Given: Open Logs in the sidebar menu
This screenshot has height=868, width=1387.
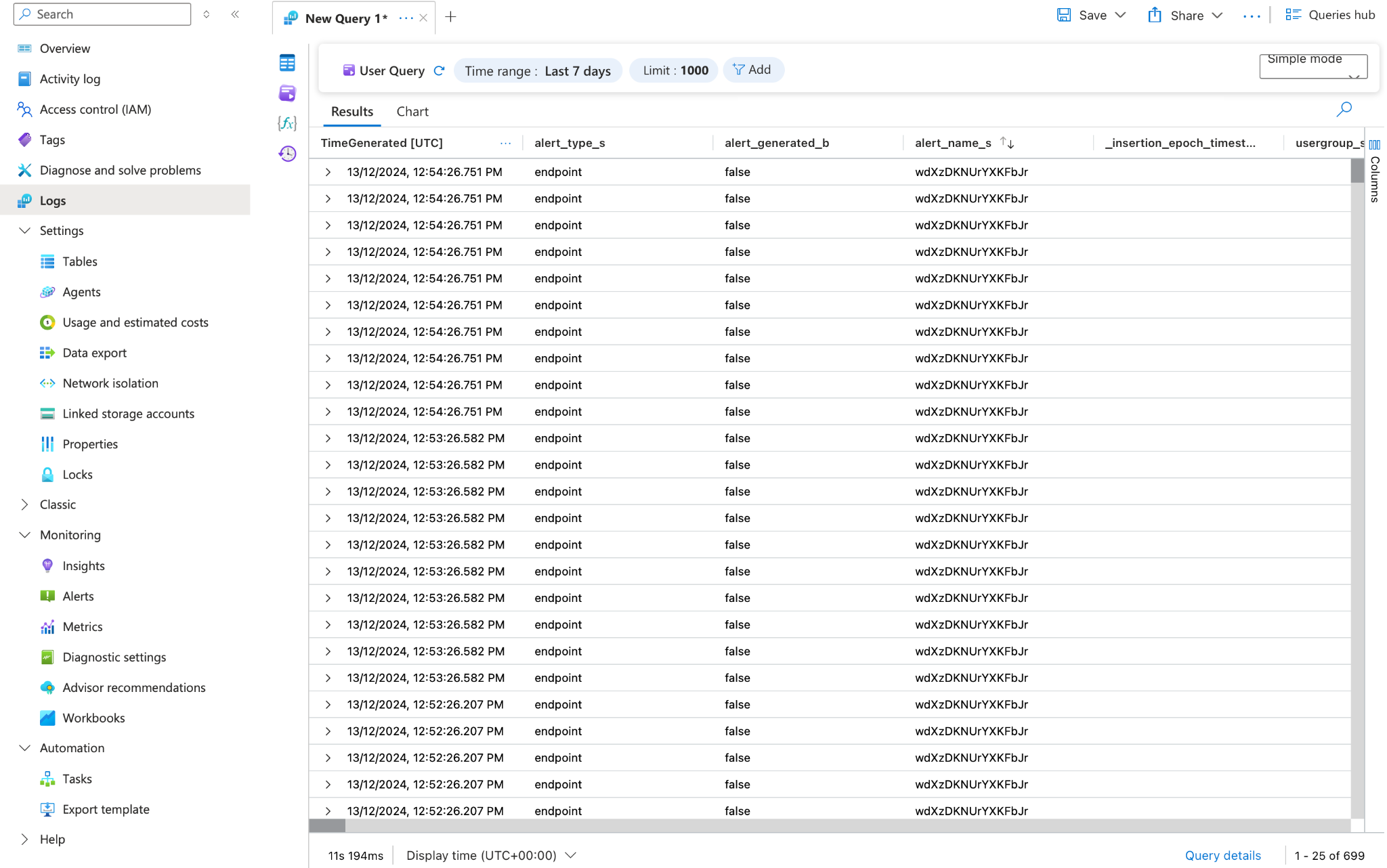Looking at the screenshot, I should (125, 200).
